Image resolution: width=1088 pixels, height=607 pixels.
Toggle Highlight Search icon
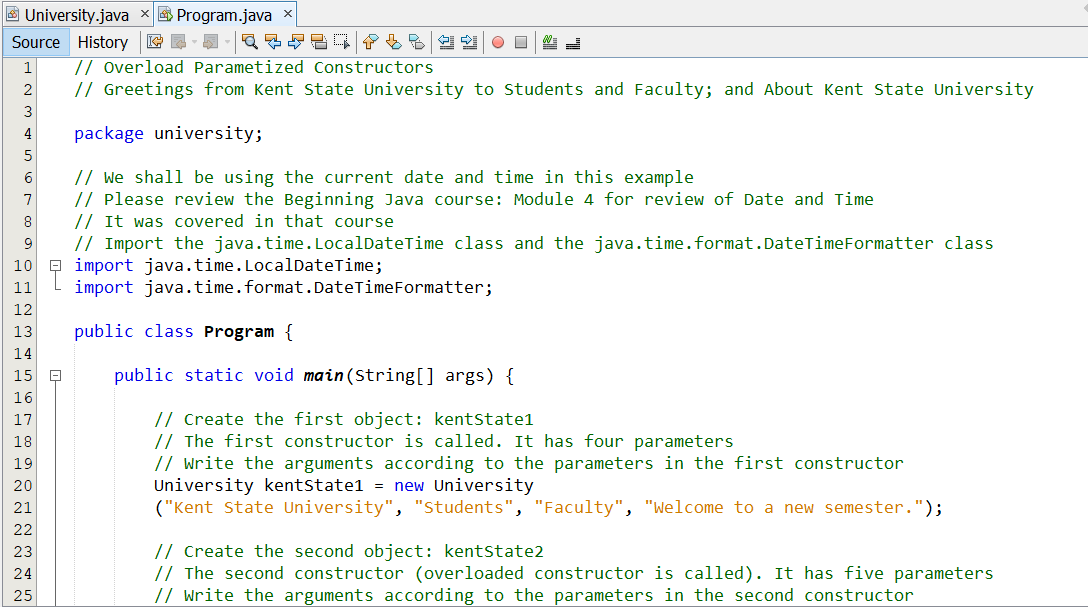click(x=319, y=42)
